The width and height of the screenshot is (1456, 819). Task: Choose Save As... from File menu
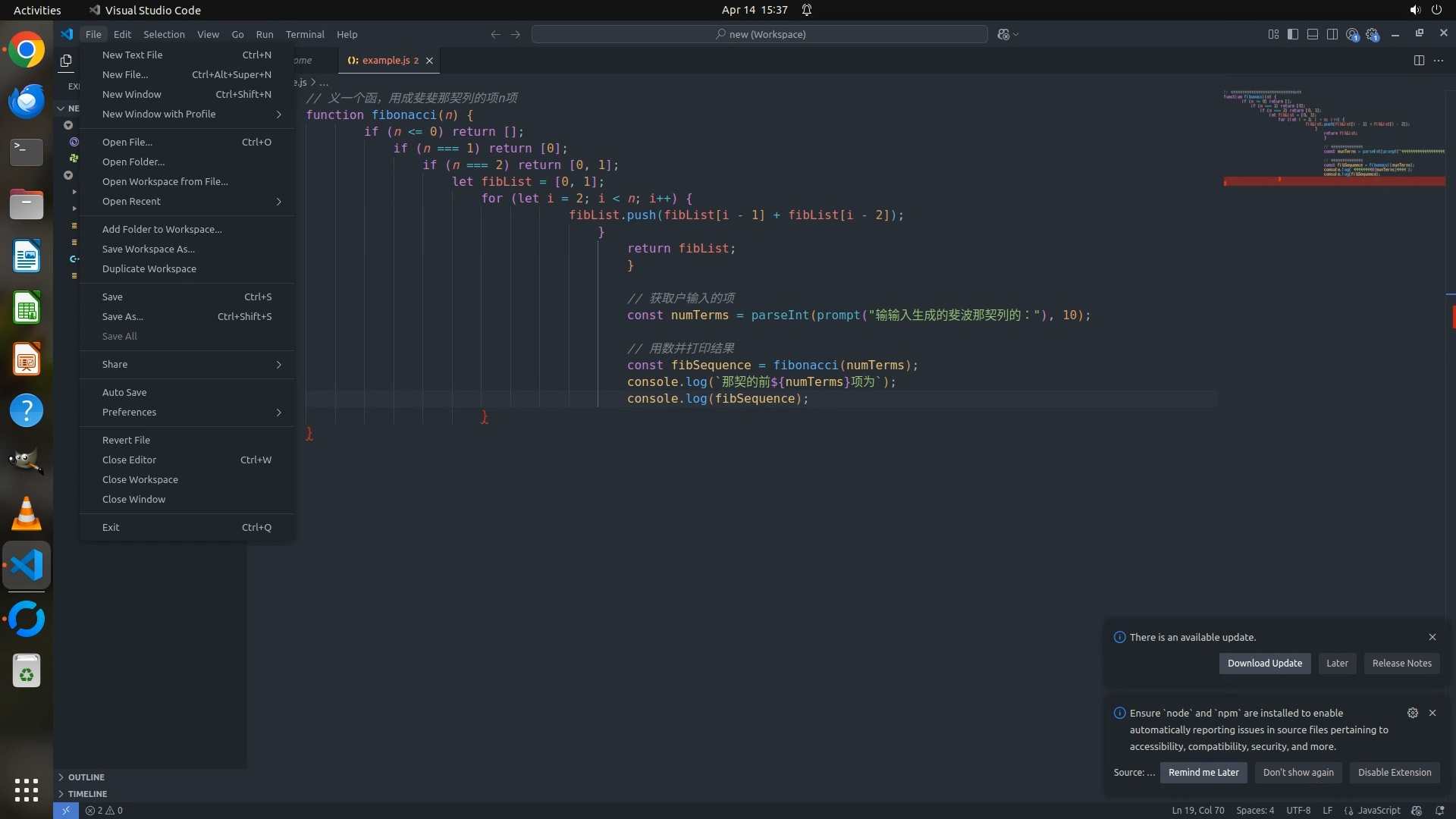[x=123, y=316]
